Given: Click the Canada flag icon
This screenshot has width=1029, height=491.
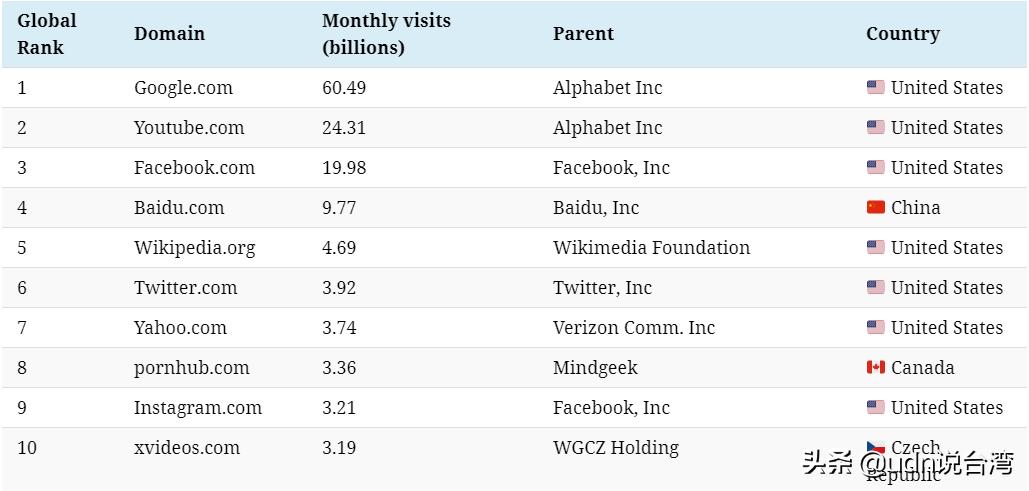Looking at the screenshot, I should coord(875,367).
